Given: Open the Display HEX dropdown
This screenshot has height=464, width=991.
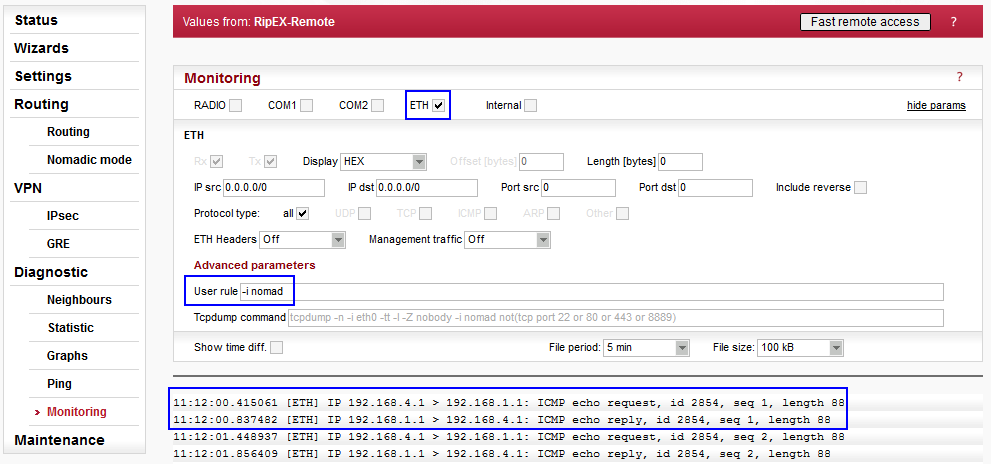Looking at the screenshot, I should coord(383,162).
